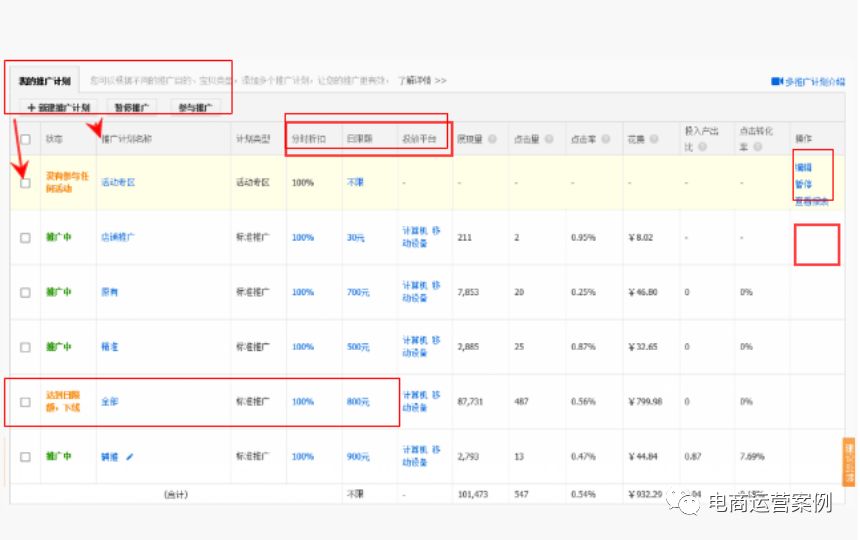Click conversion rate 7.69% cell
The width and height of the screenshot is (860, 540).
click(752, 457)
